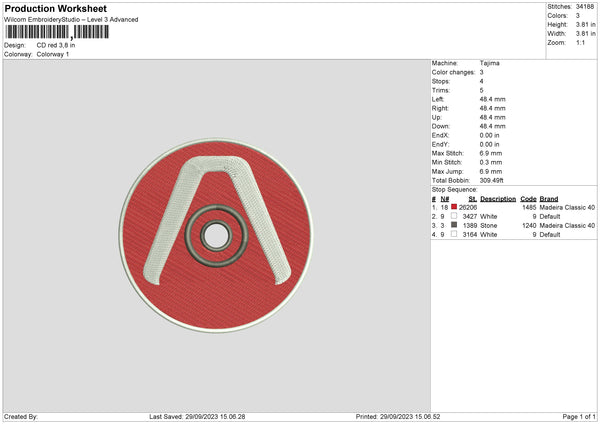The height and width of the screenshot is (424, 600).
Task: Click 'Wilcom EmbroideryStudio – Level 3 Advanced' text
Action: [x=71, y=20]
